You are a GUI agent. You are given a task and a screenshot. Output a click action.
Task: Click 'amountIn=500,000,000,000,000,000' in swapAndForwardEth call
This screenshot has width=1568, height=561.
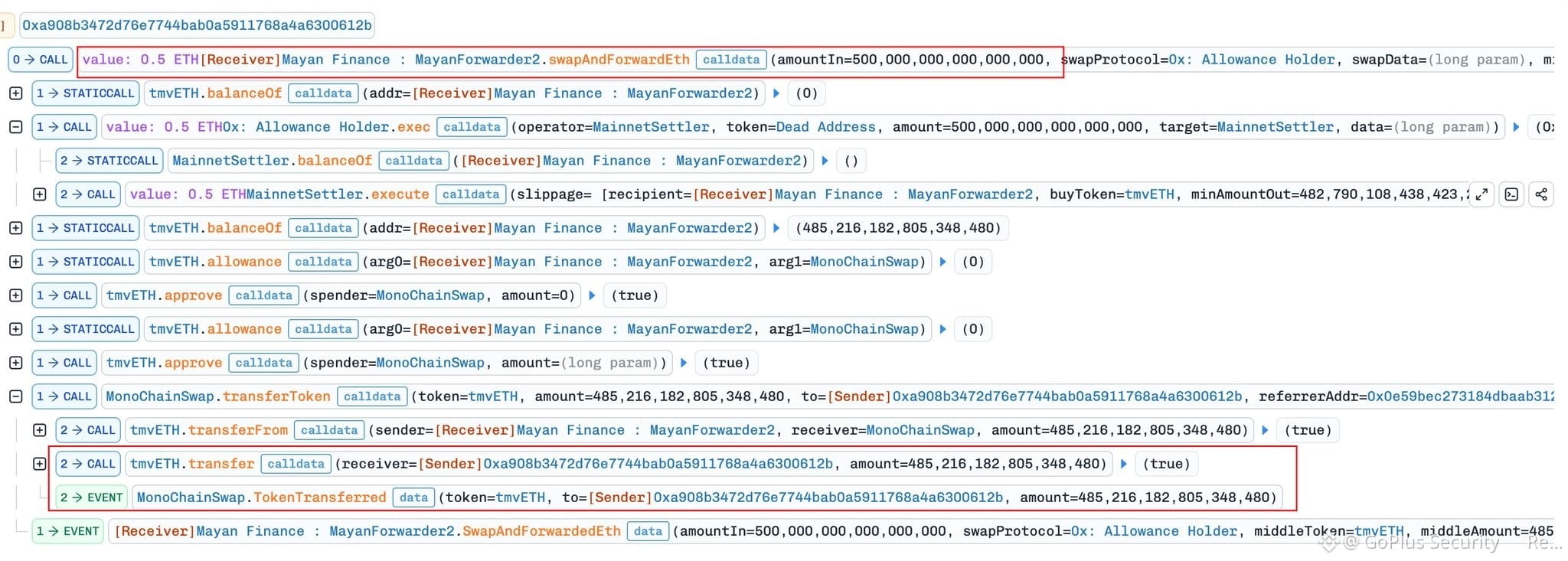(x=910, y=60)
